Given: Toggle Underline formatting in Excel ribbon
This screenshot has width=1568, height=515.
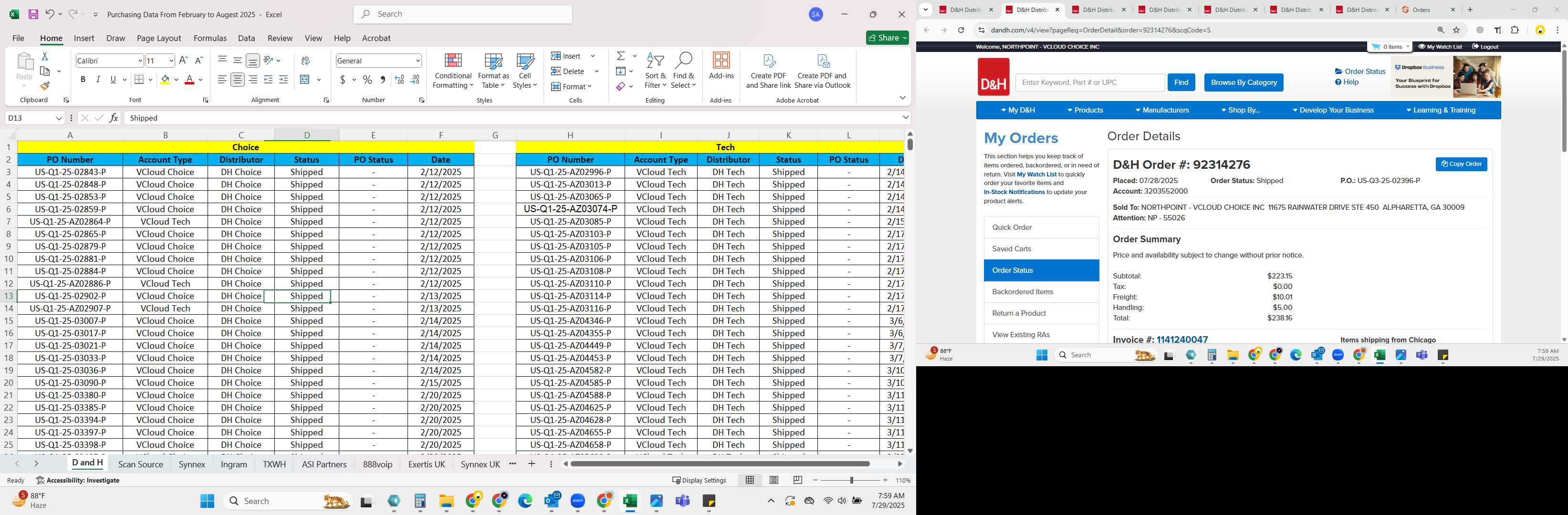Looking at the screenshot, I should pos(113,80).
